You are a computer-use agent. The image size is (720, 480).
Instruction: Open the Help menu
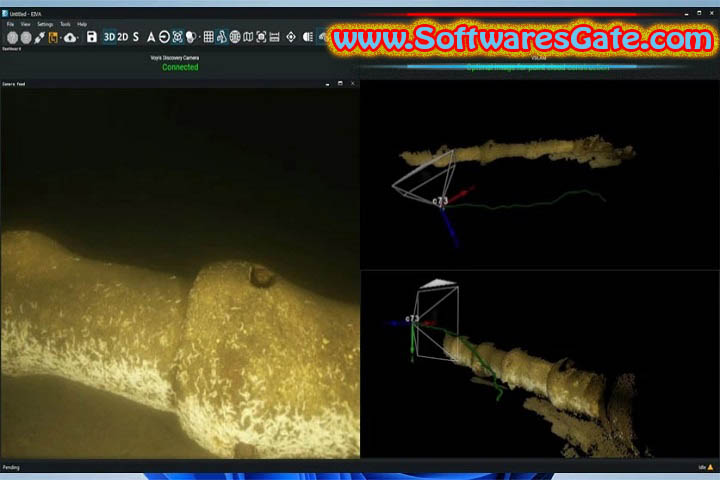click(82, 24)
